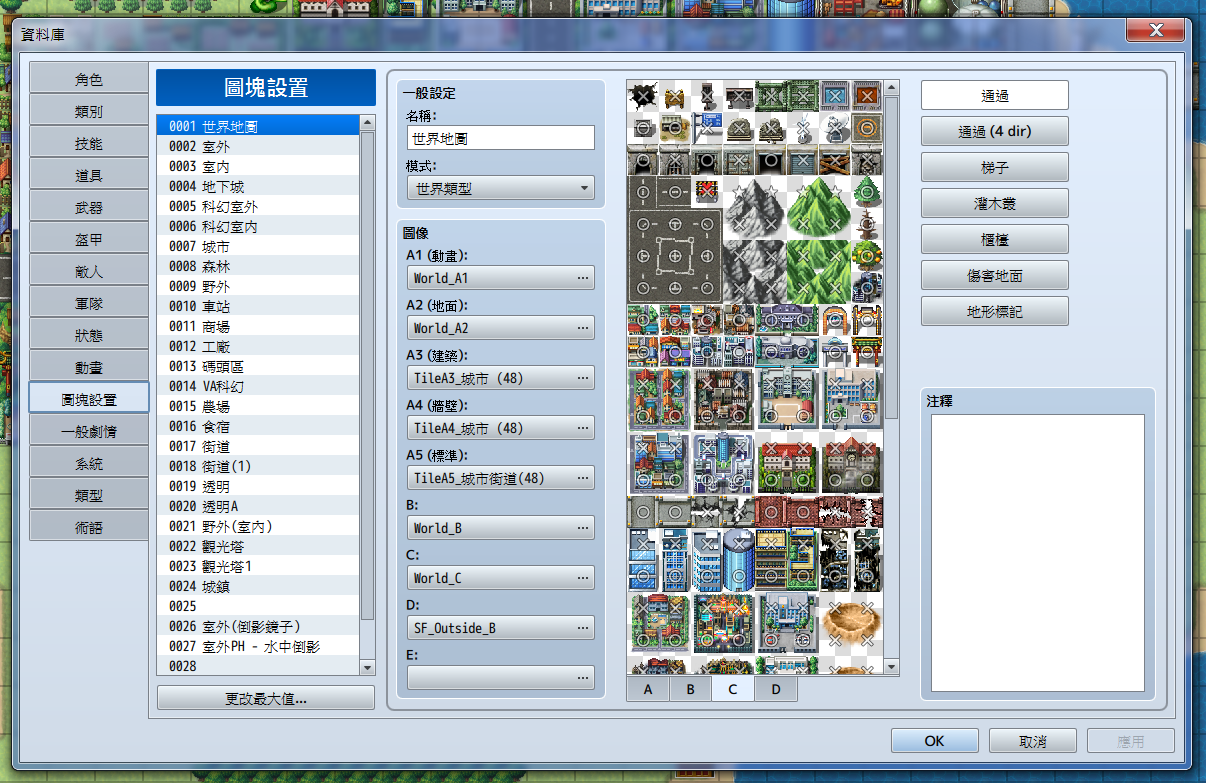Toggle passage on the wind turbine tile

coord(803,128)
